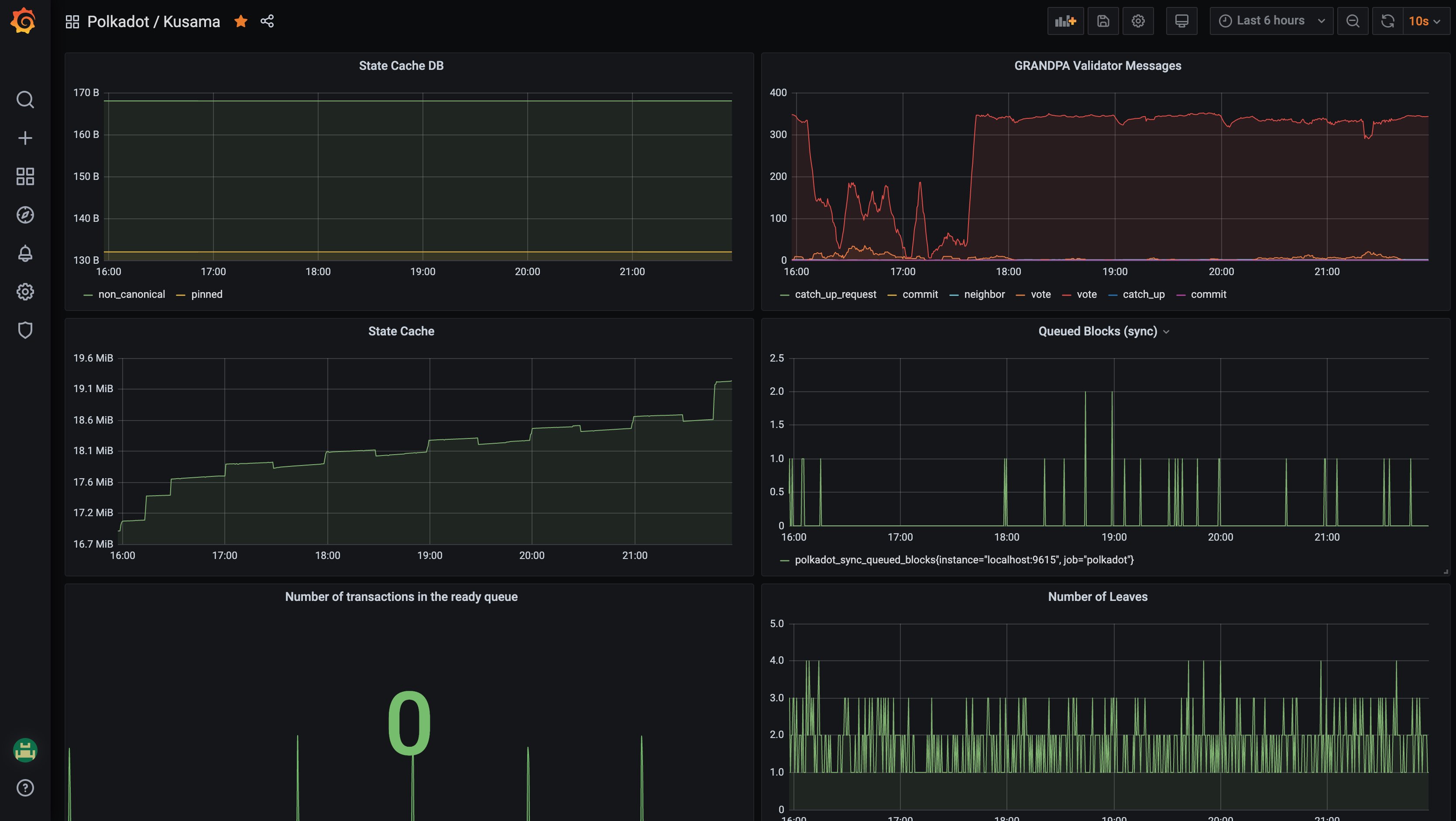
Task: Toggle the dashboard favorite star
Action: [x=241, y=21]
